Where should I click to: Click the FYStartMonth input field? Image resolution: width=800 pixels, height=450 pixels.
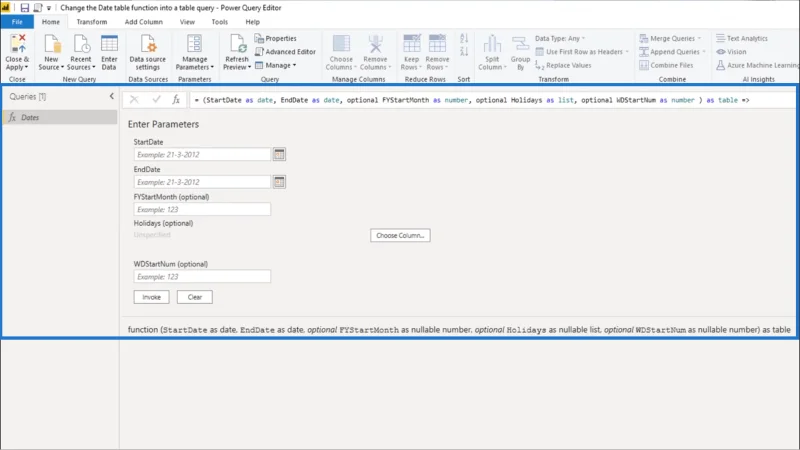pyautogui.click(x=202, y=209)
